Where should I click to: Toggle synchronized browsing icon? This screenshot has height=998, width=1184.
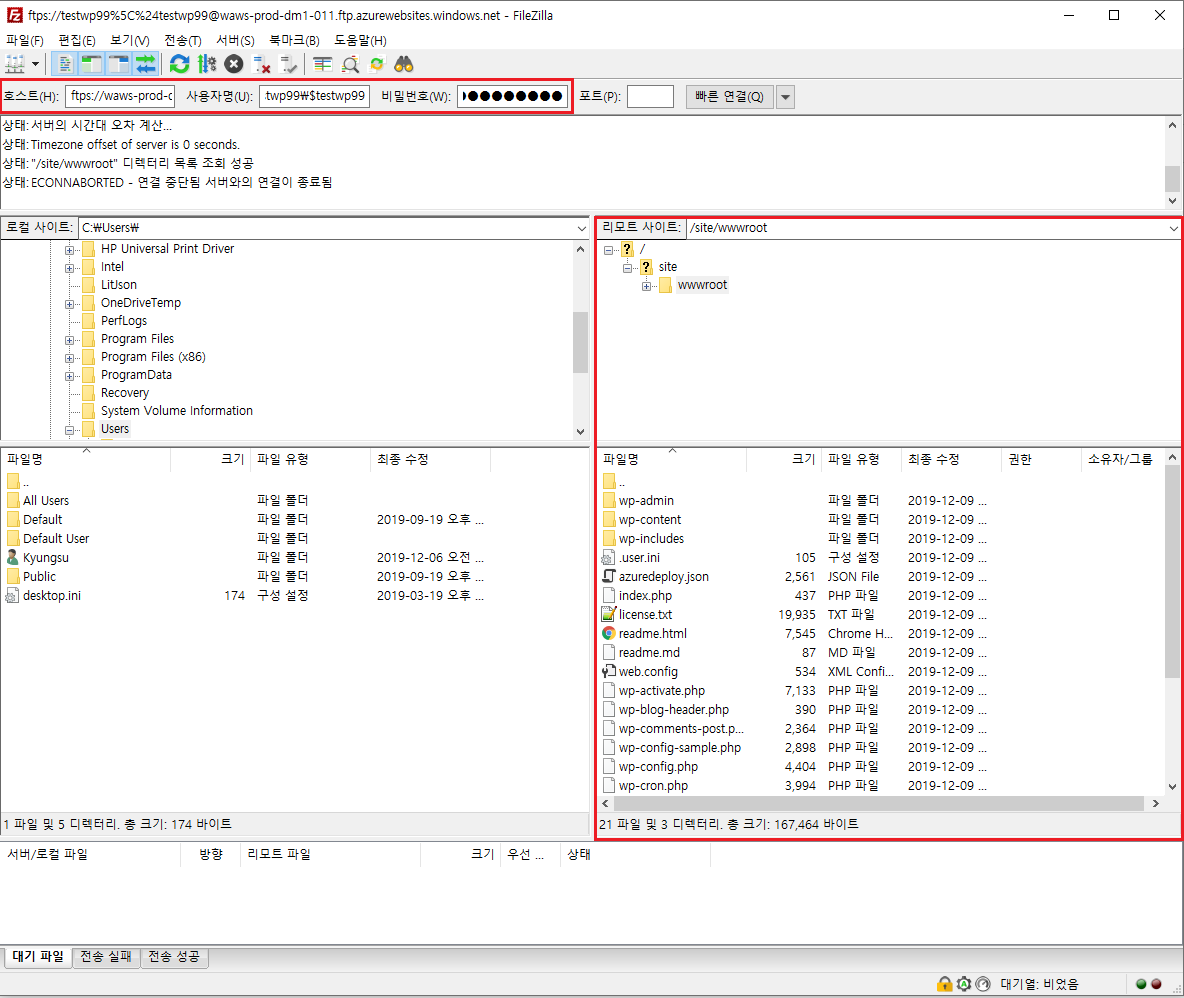click(378, 65)
